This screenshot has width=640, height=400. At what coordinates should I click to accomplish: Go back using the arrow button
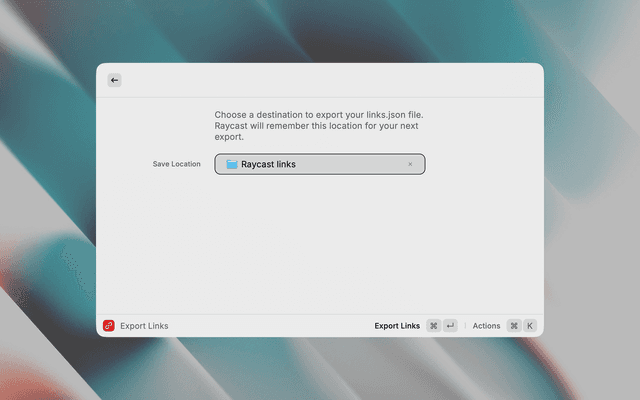click(114, 80)
